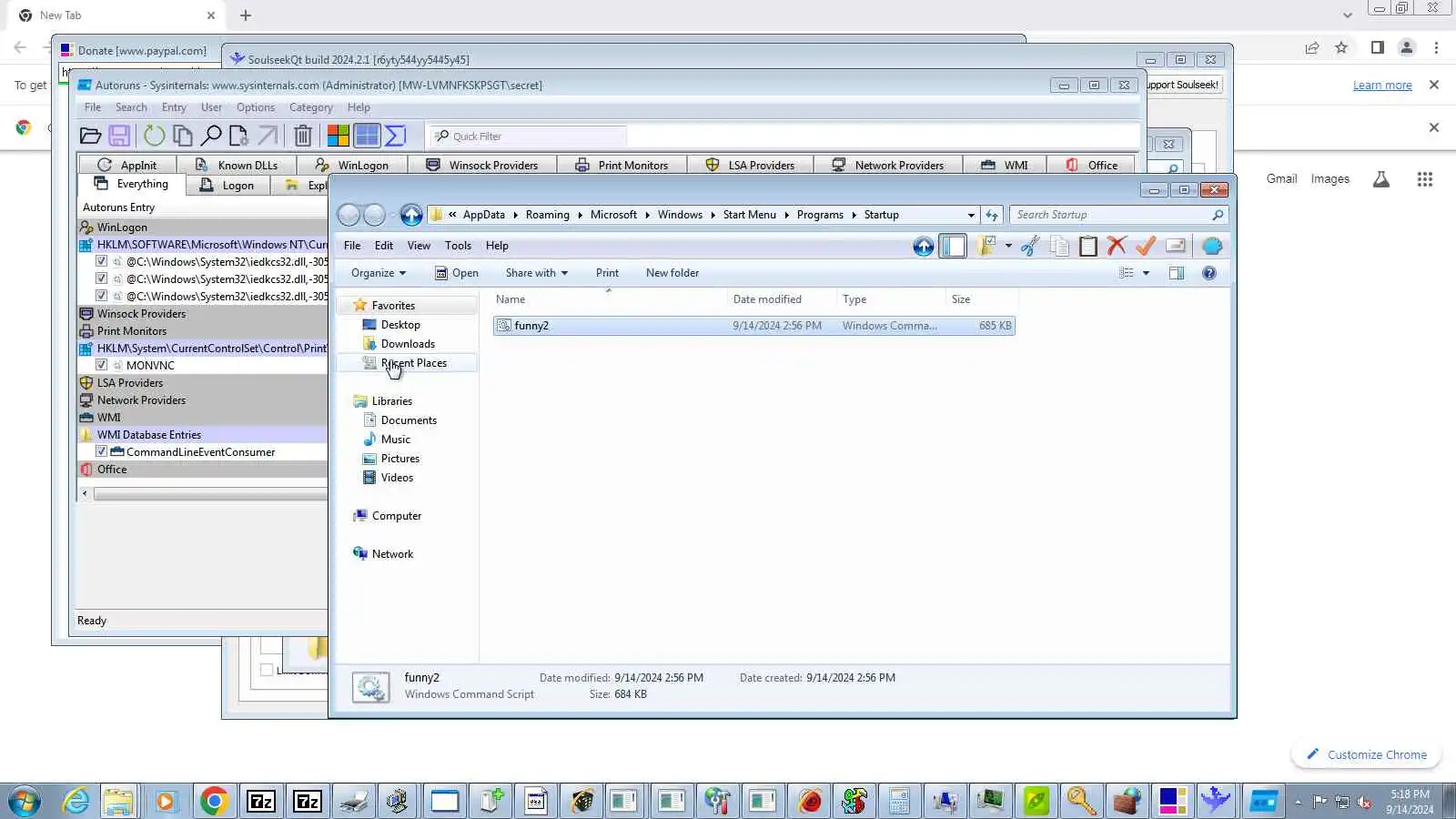This screenshot has height=819, width=1456.
Task: Click the refresh arrows beside the address bar
Action: (x=992, y=216)
